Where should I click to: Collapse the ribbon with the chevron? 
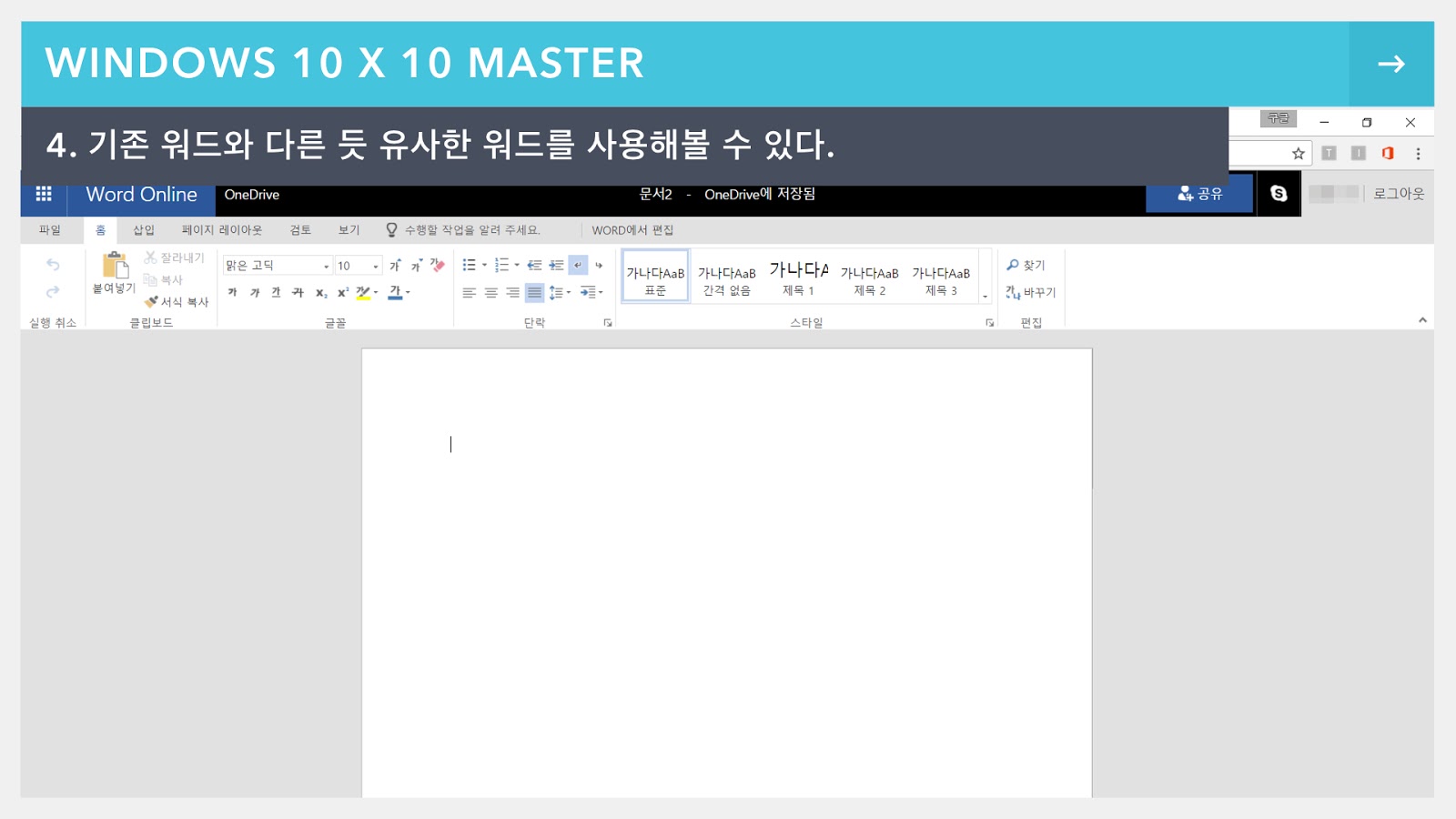[1422, 320]
